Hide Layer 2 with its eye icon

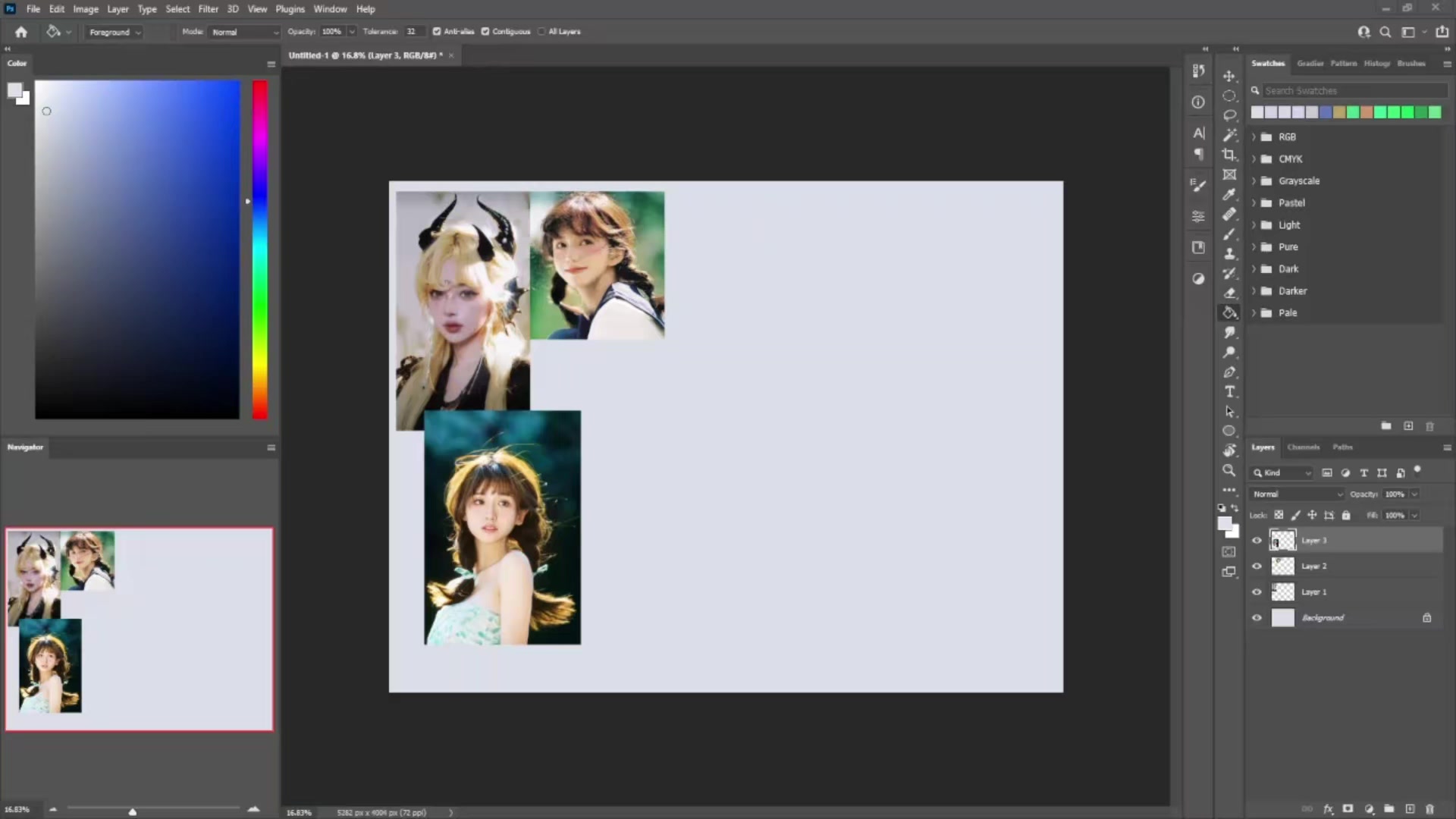[1257, 566]
